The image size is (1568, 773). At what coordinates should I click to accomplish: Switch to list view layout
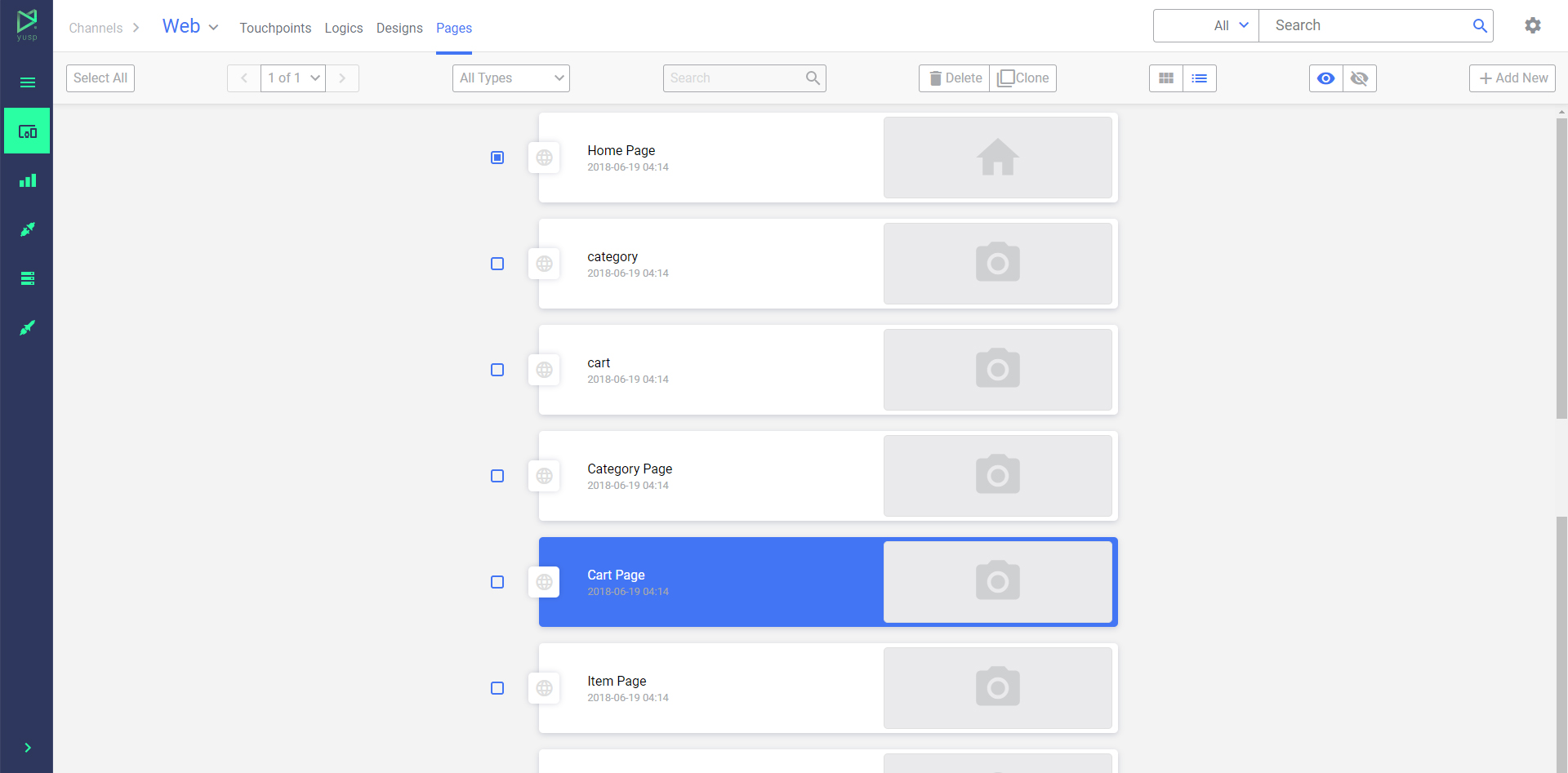pos(1200,78)
